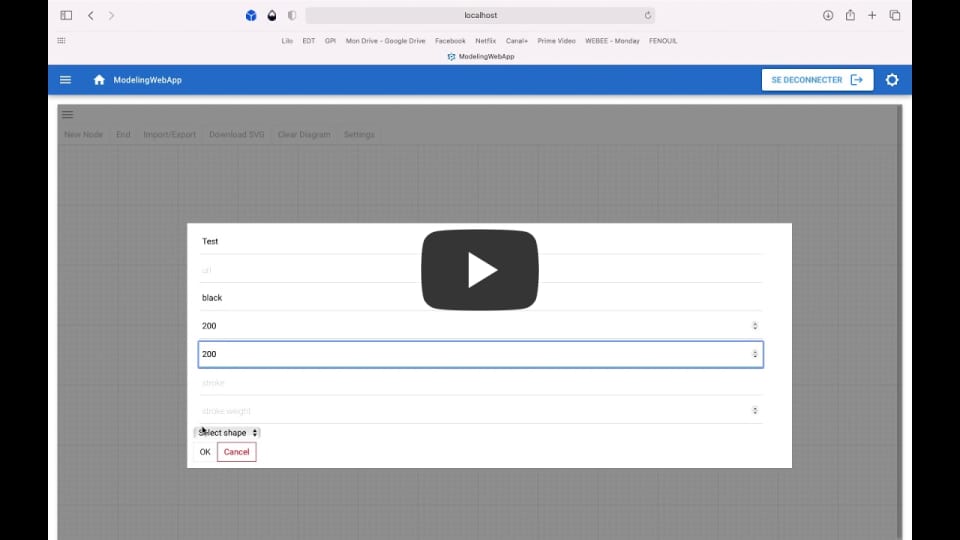Open the WEBEE - Monday bookmark
The height and width of the screenshot is (540, 960).
612,41
